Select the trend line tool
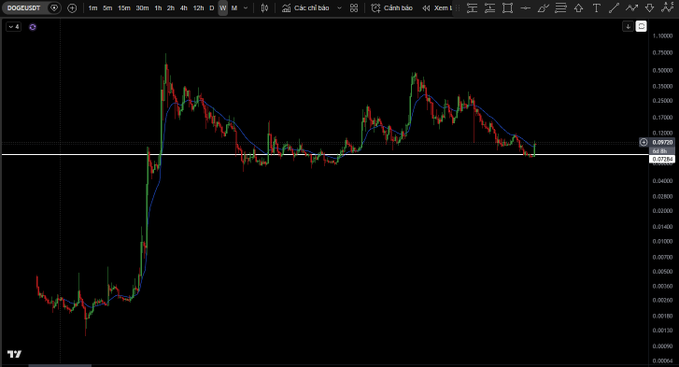 [x=614, y=8]
